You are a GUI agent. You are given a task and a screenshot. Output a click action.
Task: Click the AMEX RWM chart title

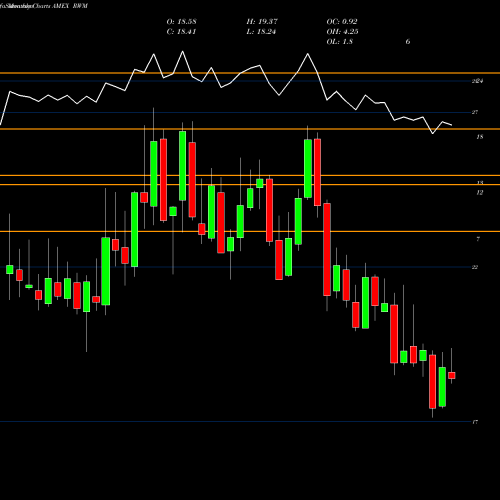(x=70, y=6)
